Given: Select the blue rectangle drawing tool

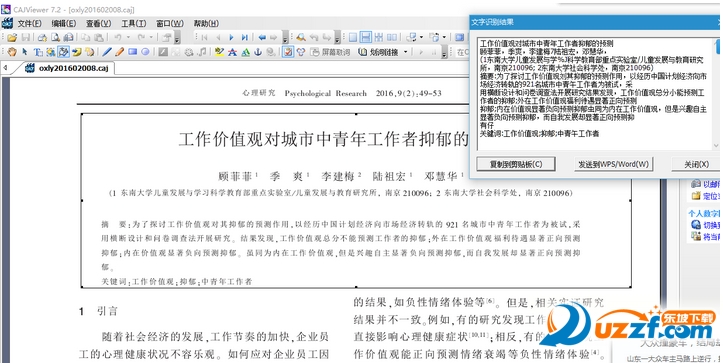Looking at the screenshot, I should click(x=133, y=52).
